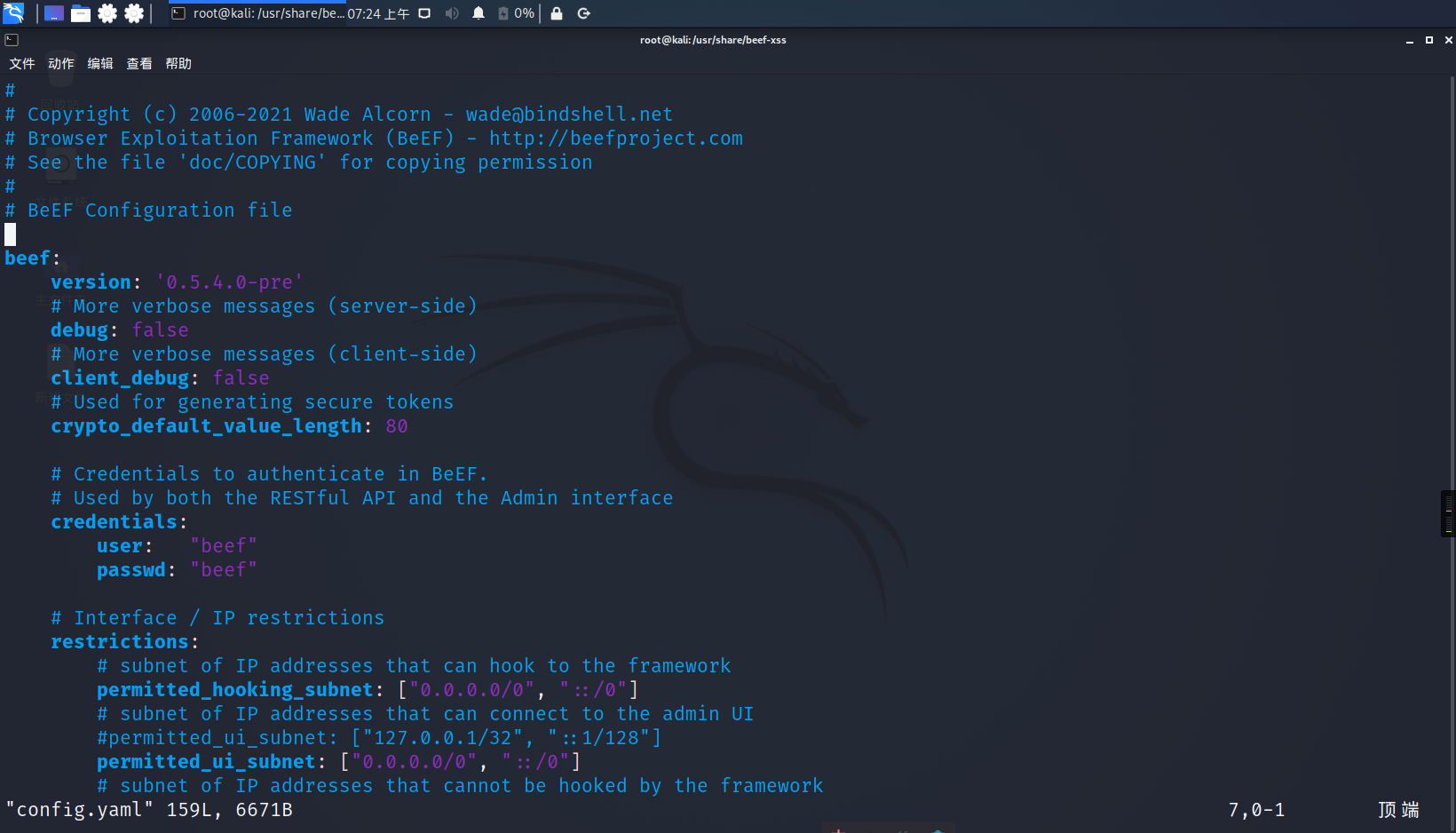The image size is (1456, 833).
Task: Click the volume speaker icon
Action: click(x=452, y=13)
